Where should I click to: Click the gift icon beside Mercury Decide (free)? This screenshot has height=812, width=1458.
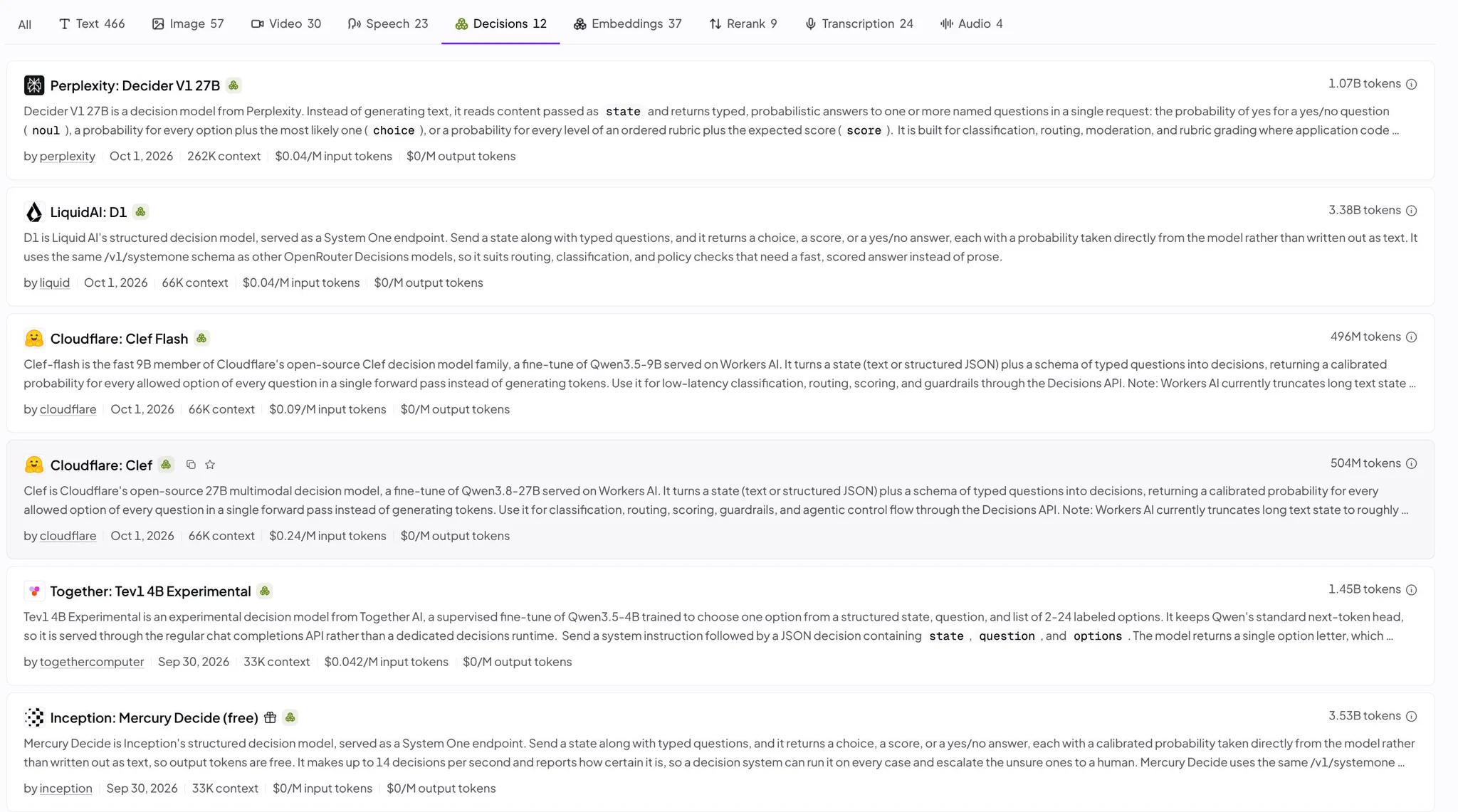[x=270, y=717]
